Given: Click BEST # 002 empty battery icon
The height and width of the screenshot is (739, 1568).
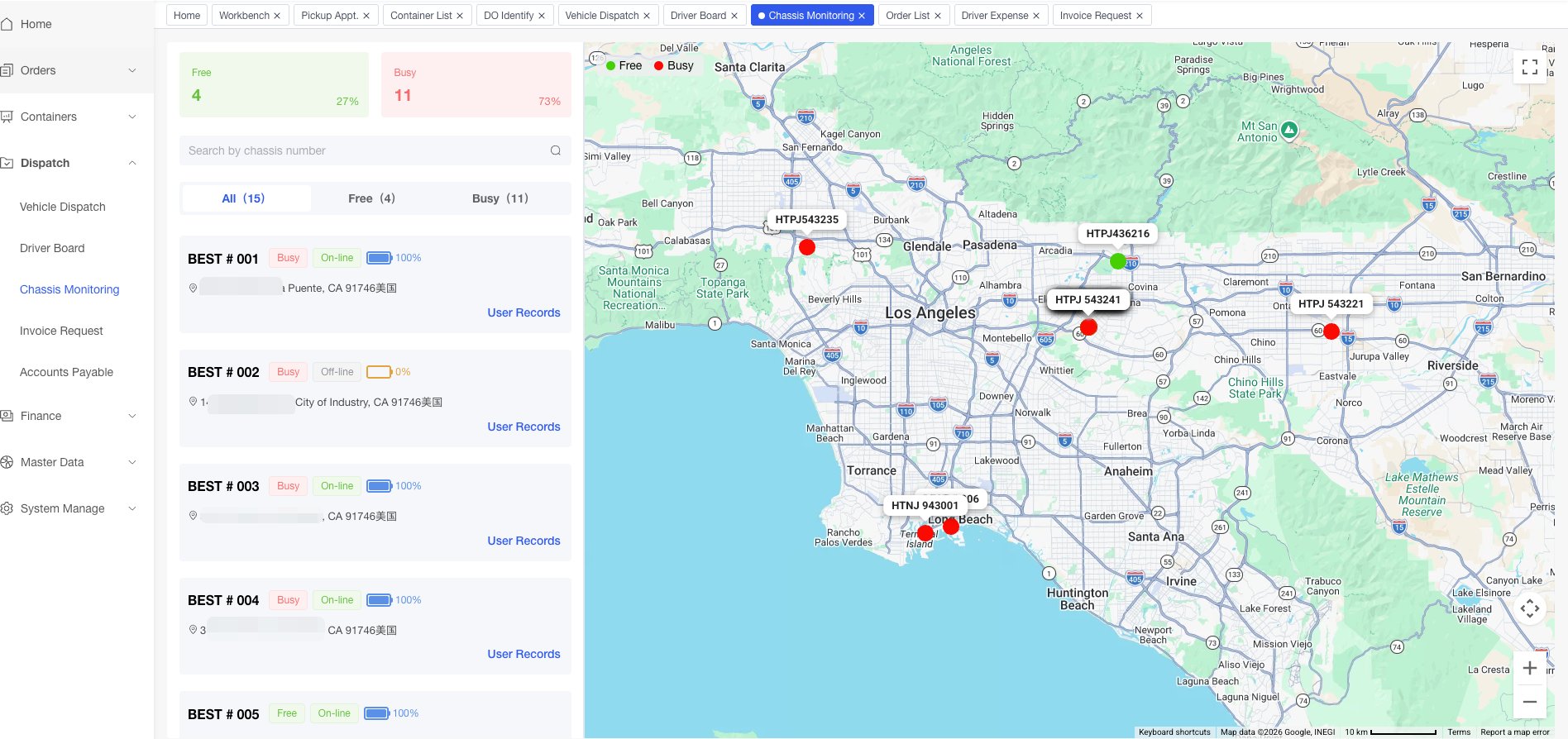Looking at the screenshot, I should click(380, 372).
